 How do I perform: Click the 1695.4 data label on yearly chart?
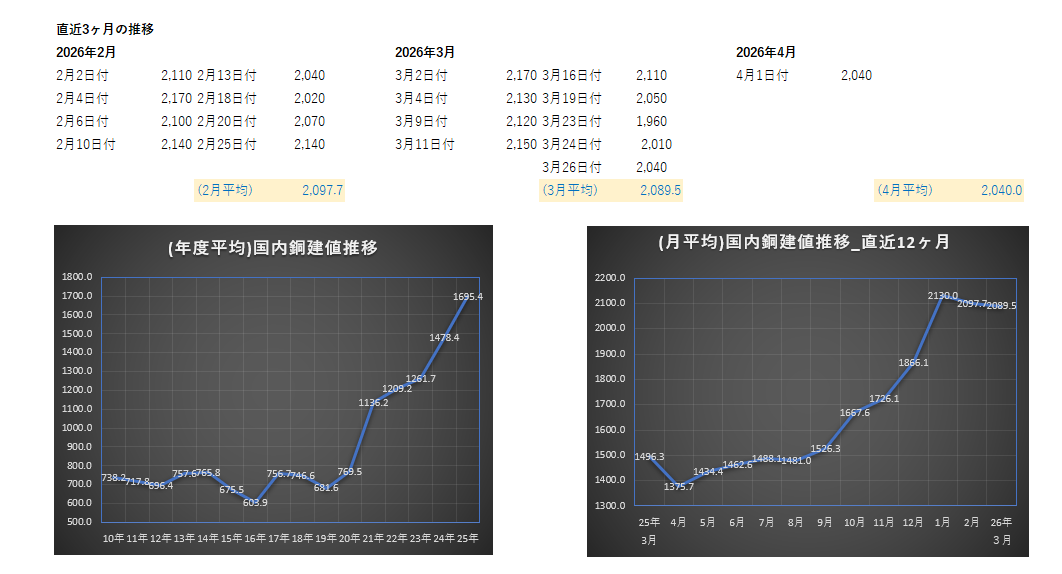(x=467, y=297)
